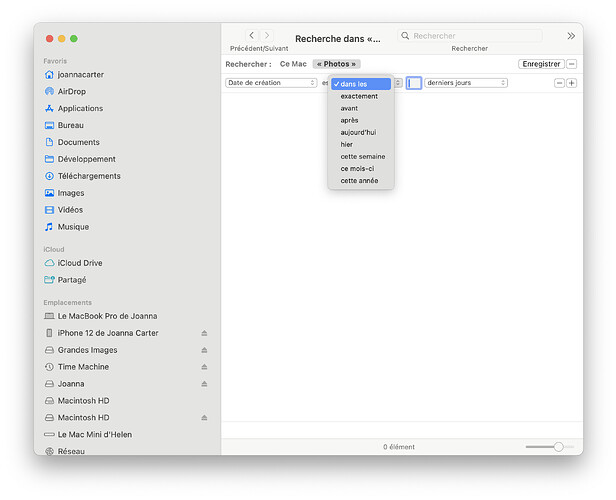Add a search criterion with plus button
Viewport: 616px width, 500px height.
[572, 83]
